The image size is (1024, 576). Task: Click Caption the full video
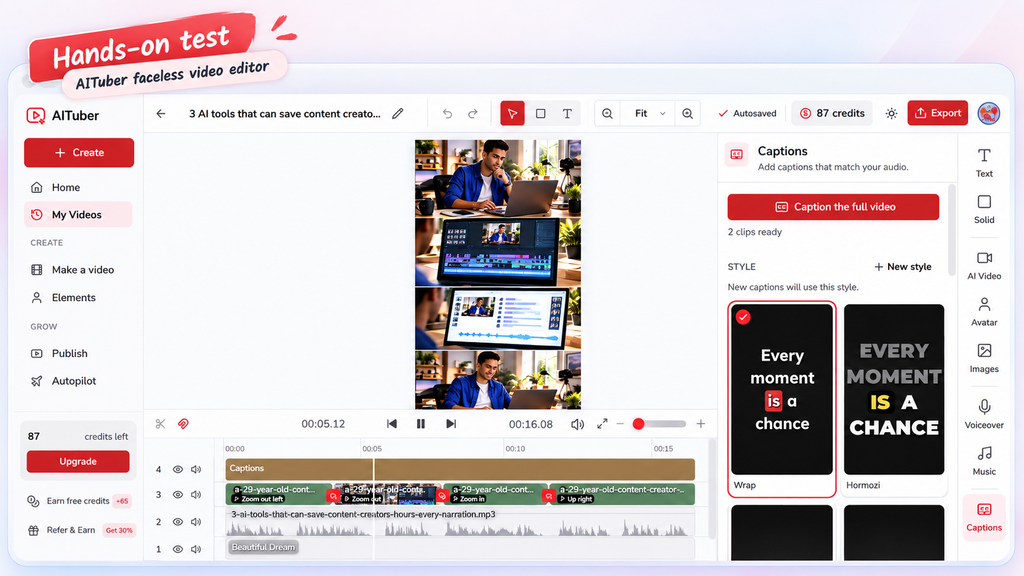(833, 207)
